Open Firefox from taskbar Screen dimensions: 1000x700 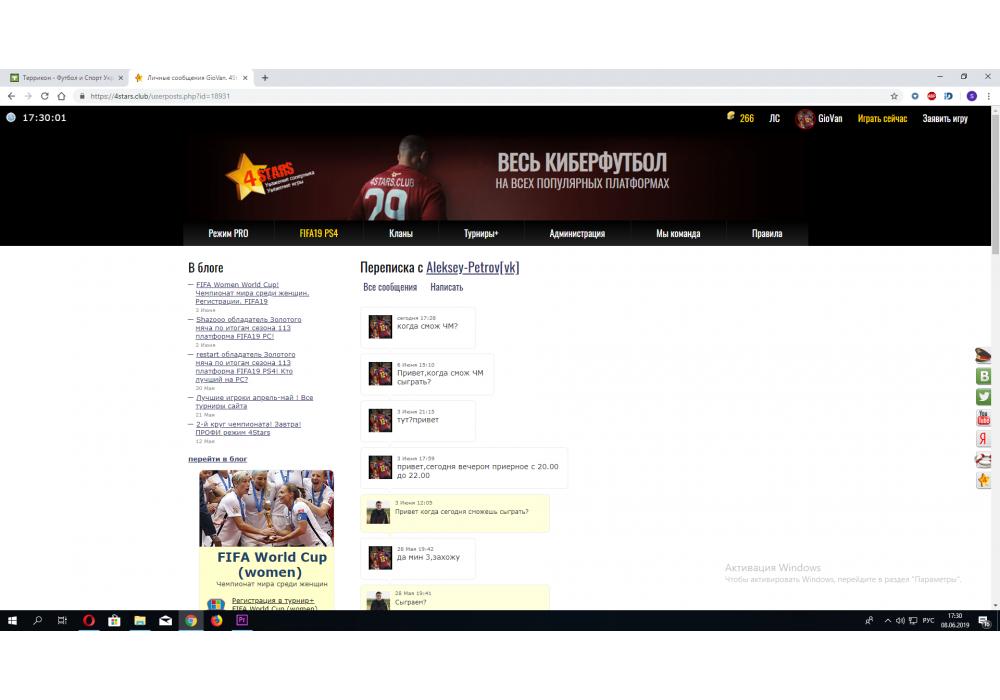coord(216,620)
